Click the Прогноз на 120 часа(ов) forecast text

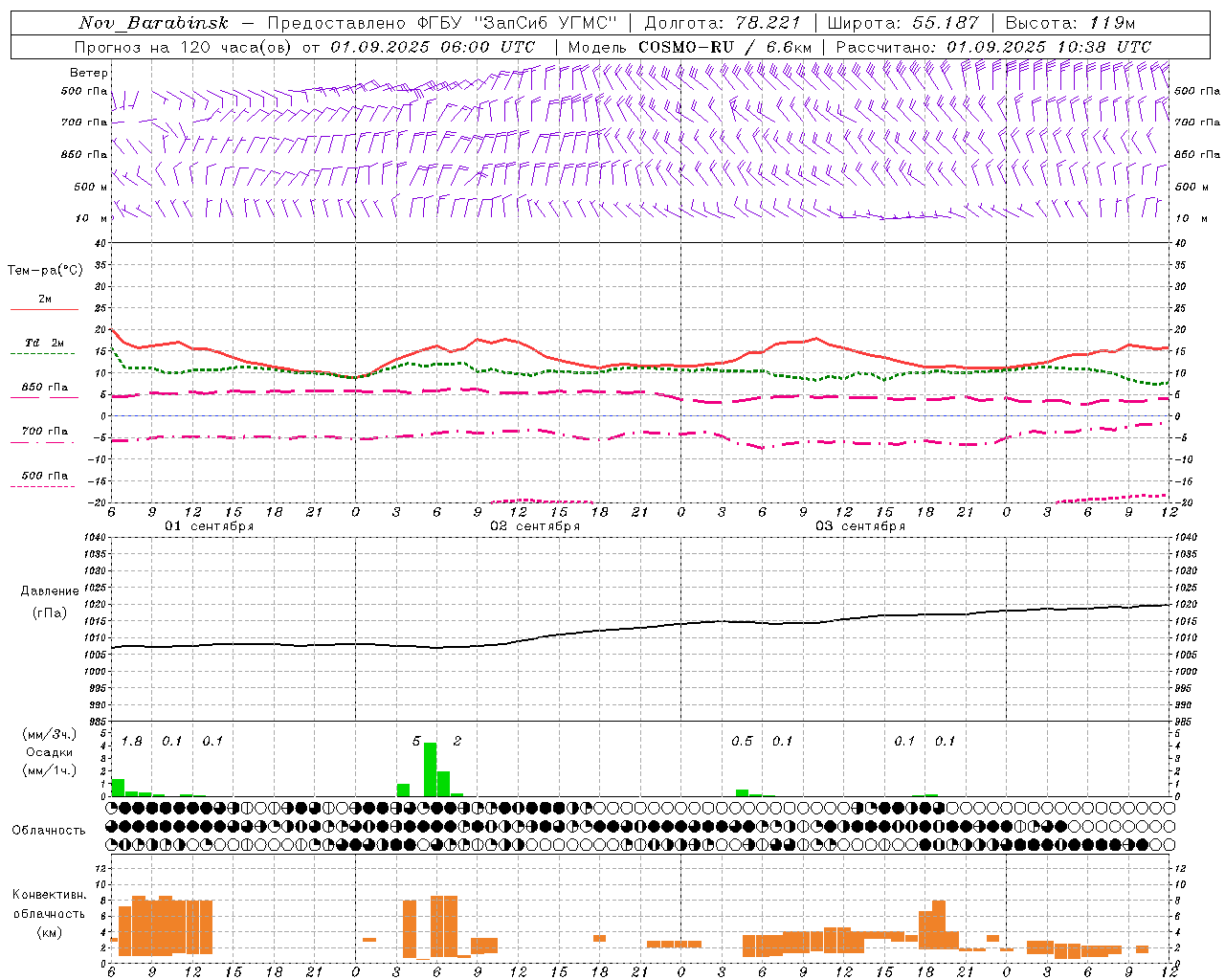(183, 47)
